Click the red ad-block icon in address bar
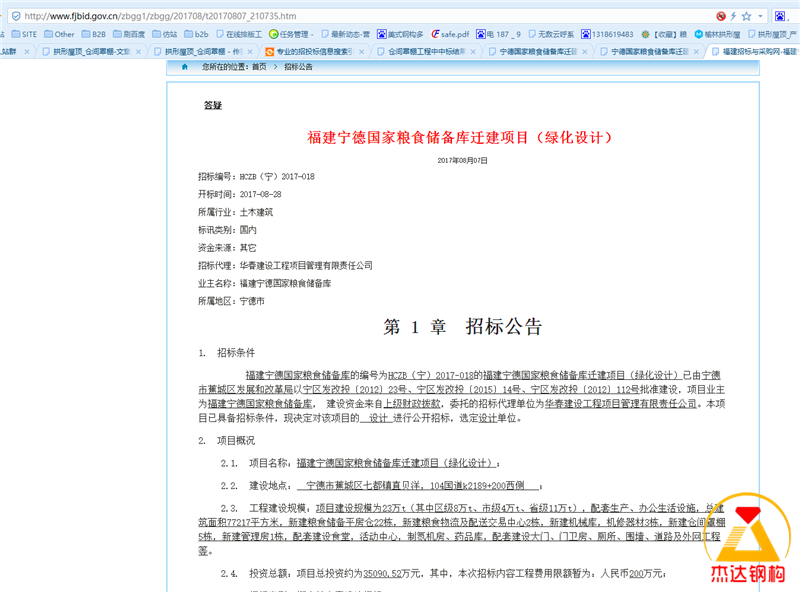The image size is (800, 592). (x=721, y=16)
